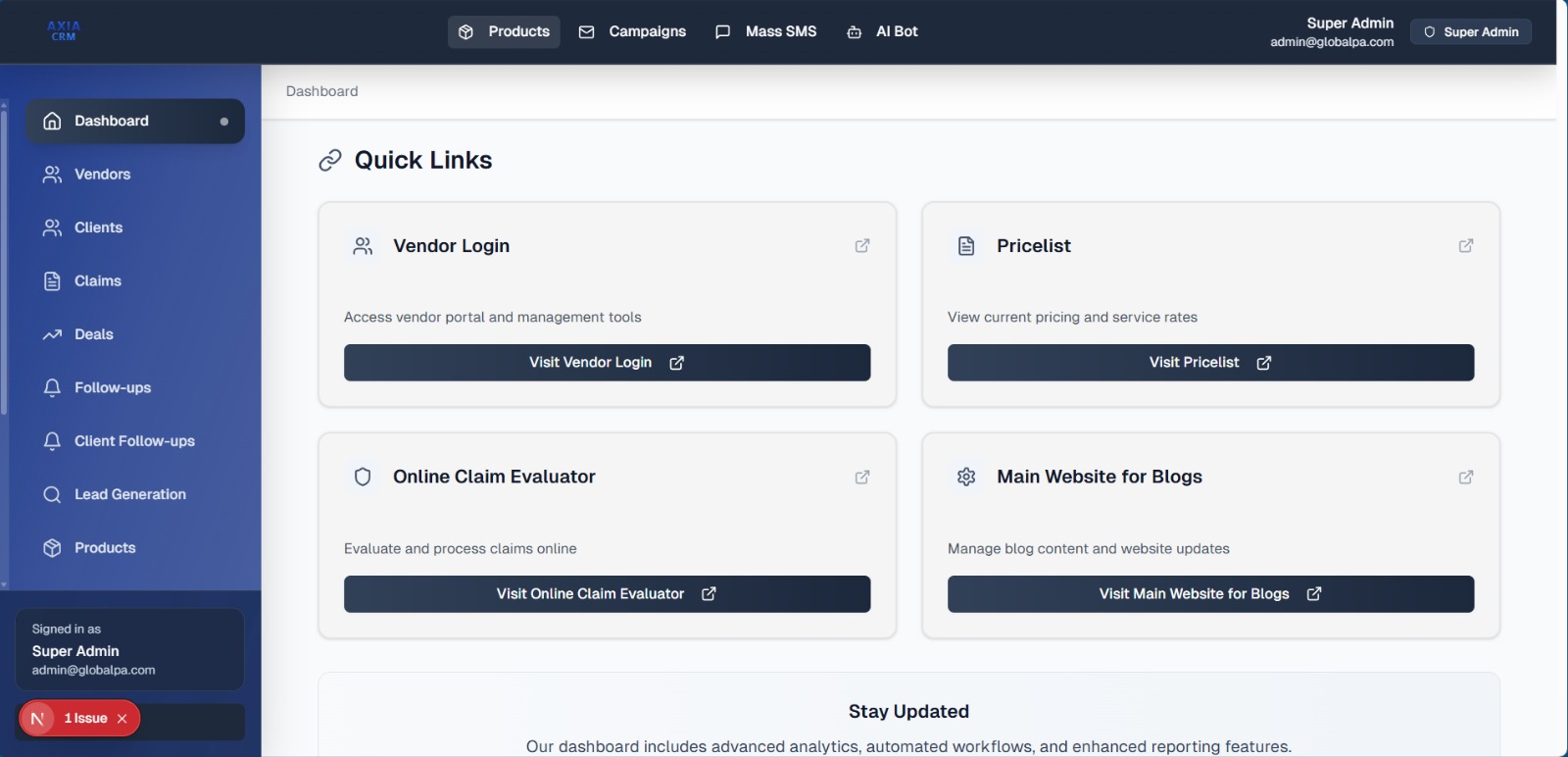Screen dimensions: 1568x757
Task: Click the AXIA CRM logo
Action: tap(64, 31)
